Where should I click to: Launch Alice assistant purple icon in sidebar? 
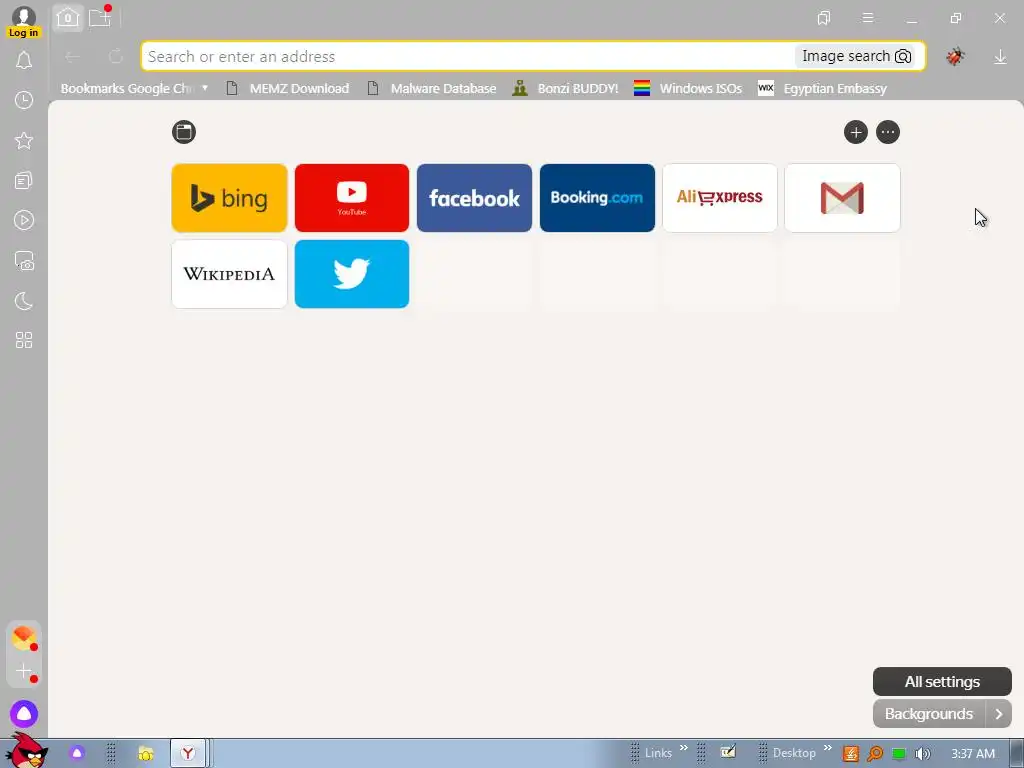click(24, 714)
